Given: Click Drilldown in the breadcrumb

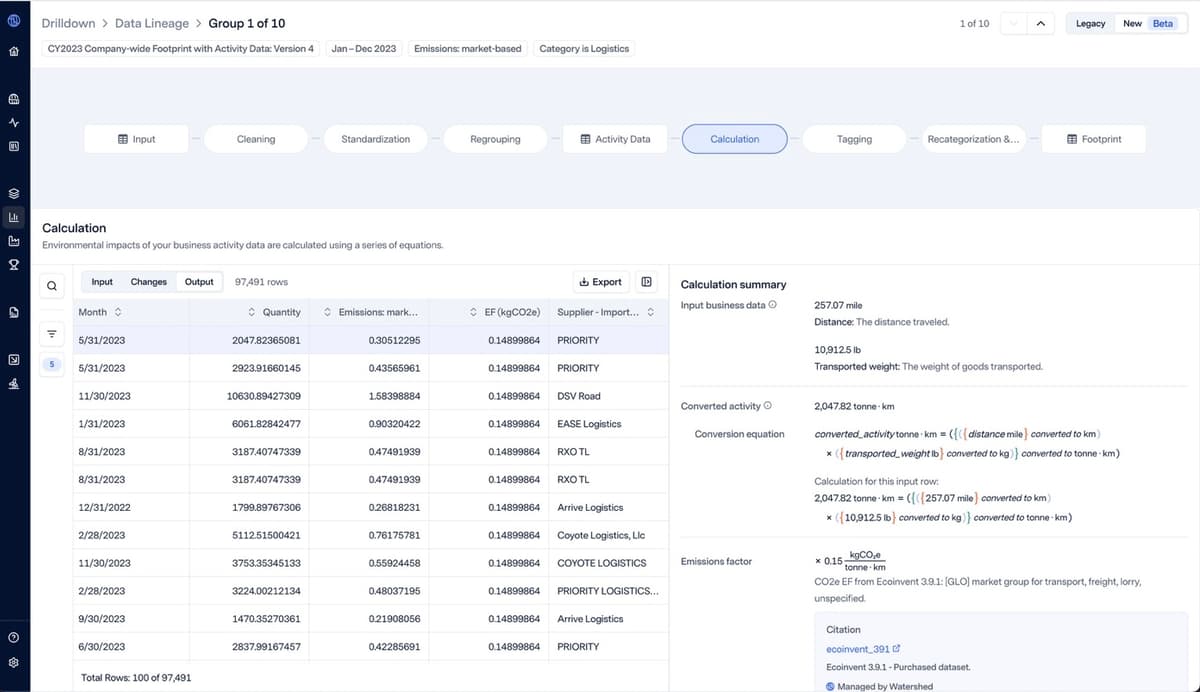Looking at the screenshot, I should [x=68, y=23].
